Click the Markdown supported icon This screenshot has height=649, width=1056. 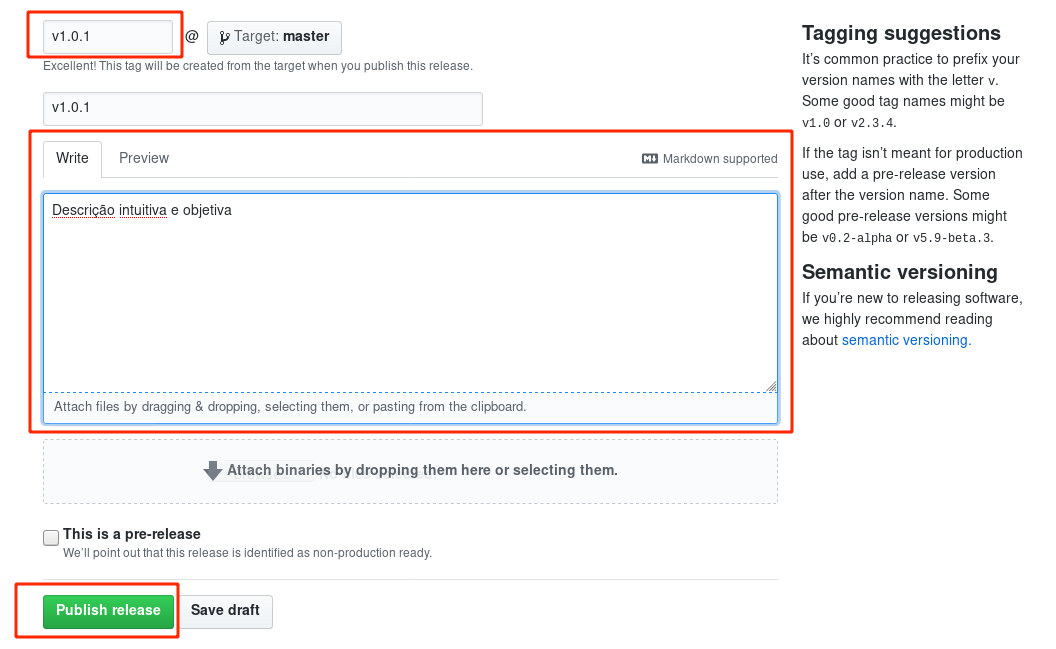pyautogui.click(x=648, y=159)
